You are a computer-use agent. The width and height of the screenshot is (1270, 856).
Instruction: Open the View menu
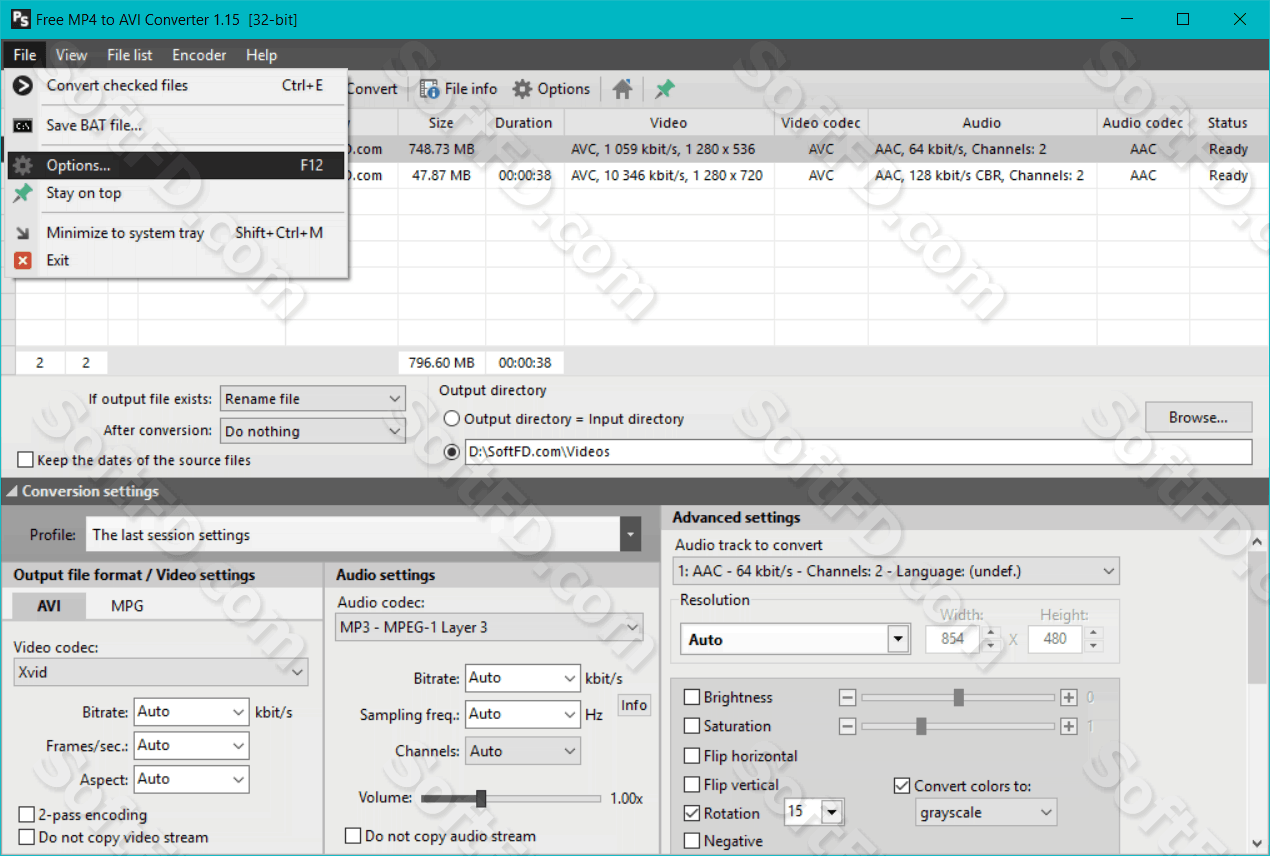[71, 55]
